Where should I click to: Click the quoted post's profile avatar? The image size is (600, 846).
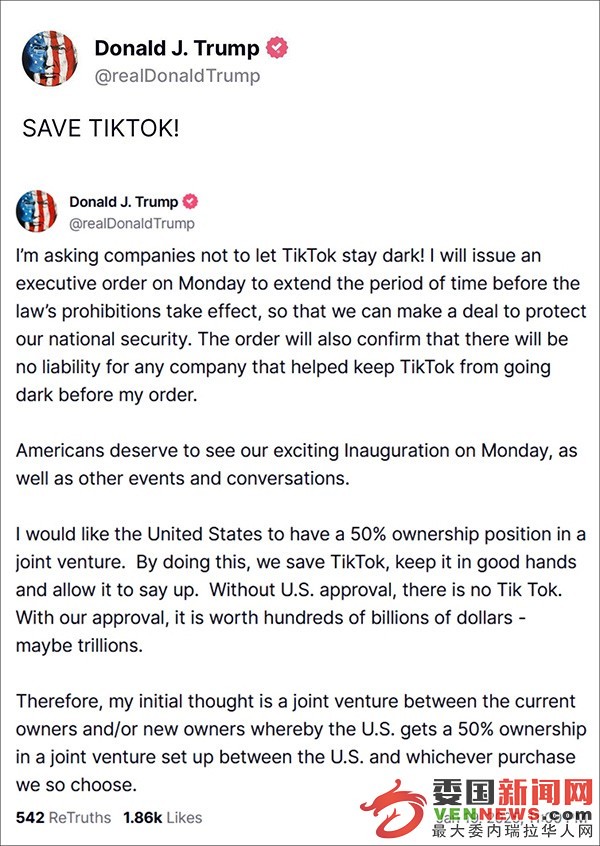click(x=36, y=211)
